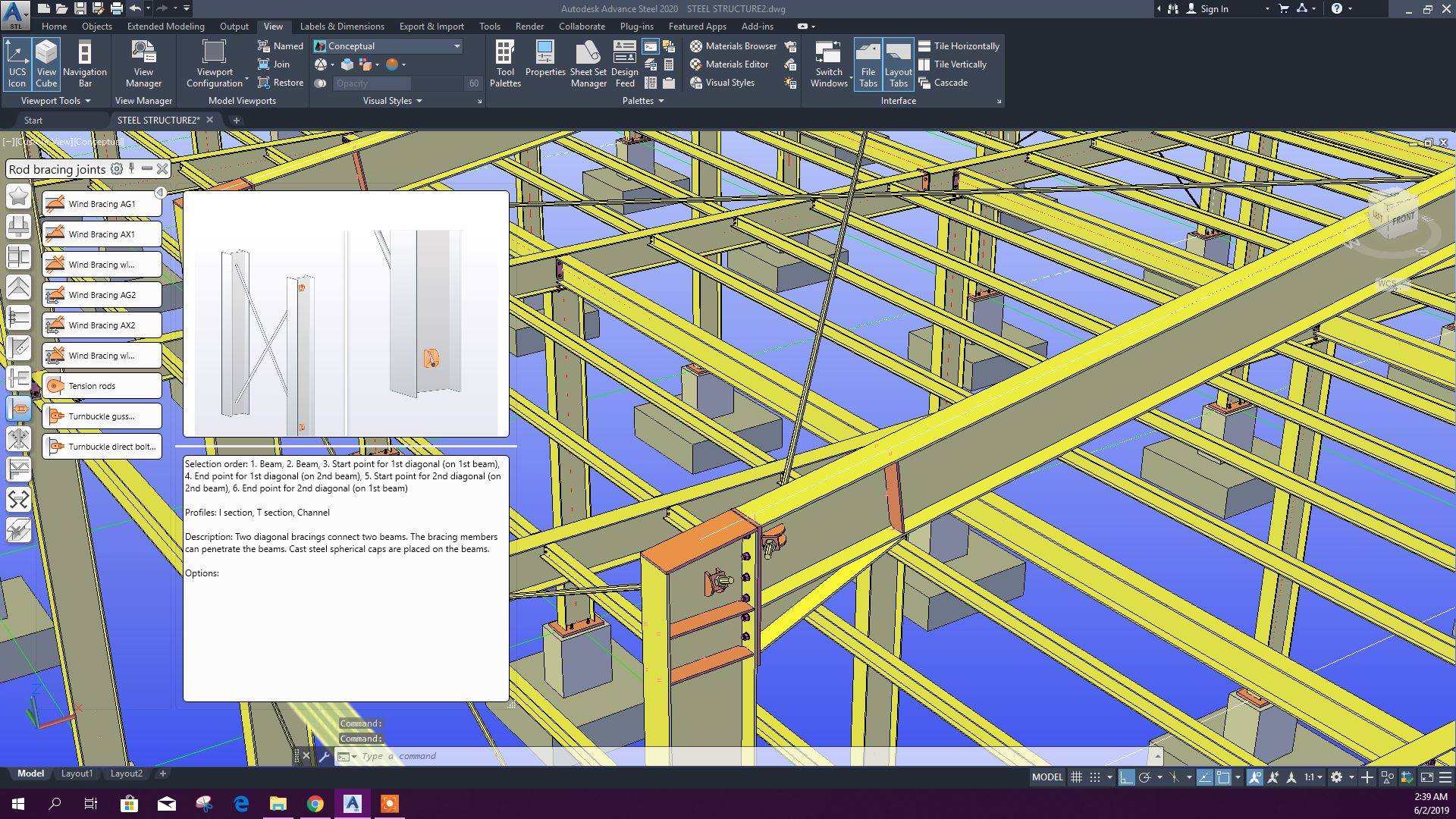Select Wind Bracing AG2 joint

click(102, 295)
